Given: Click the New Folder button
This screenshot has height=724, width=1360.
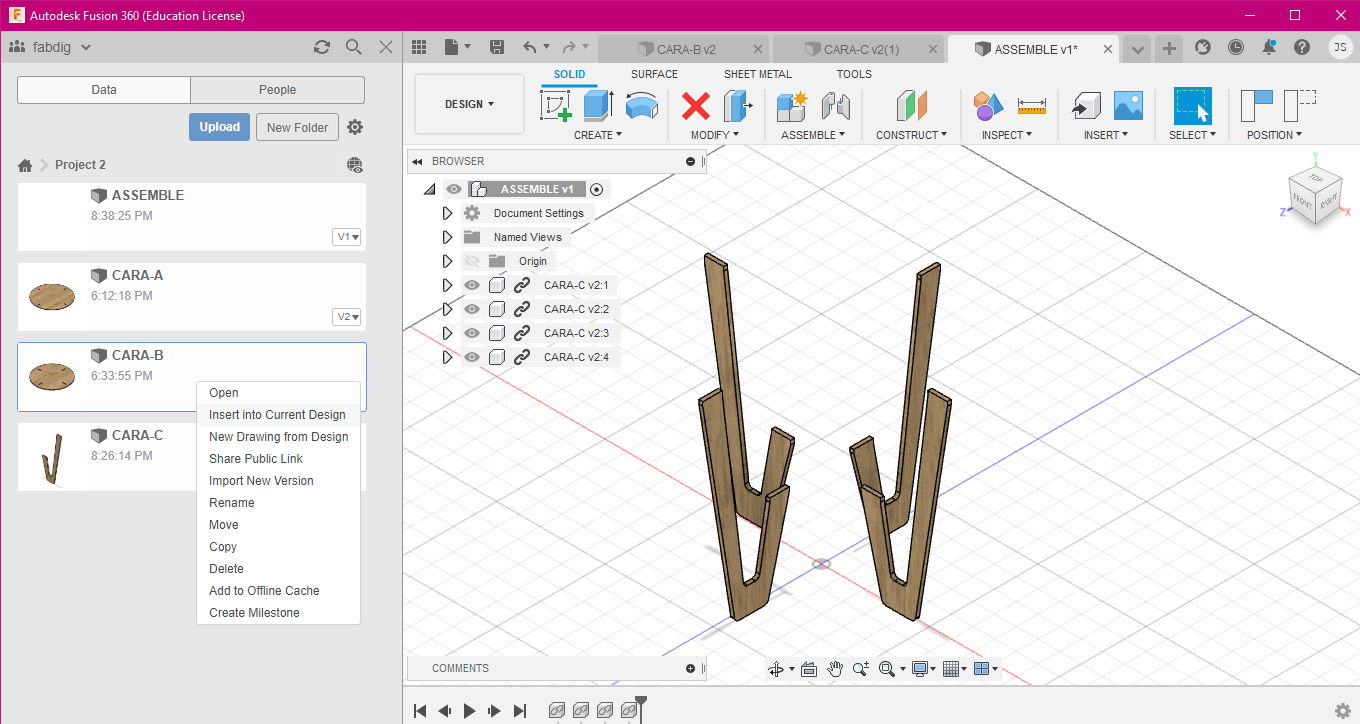Looking at the screenshot, I should (298, 127).
